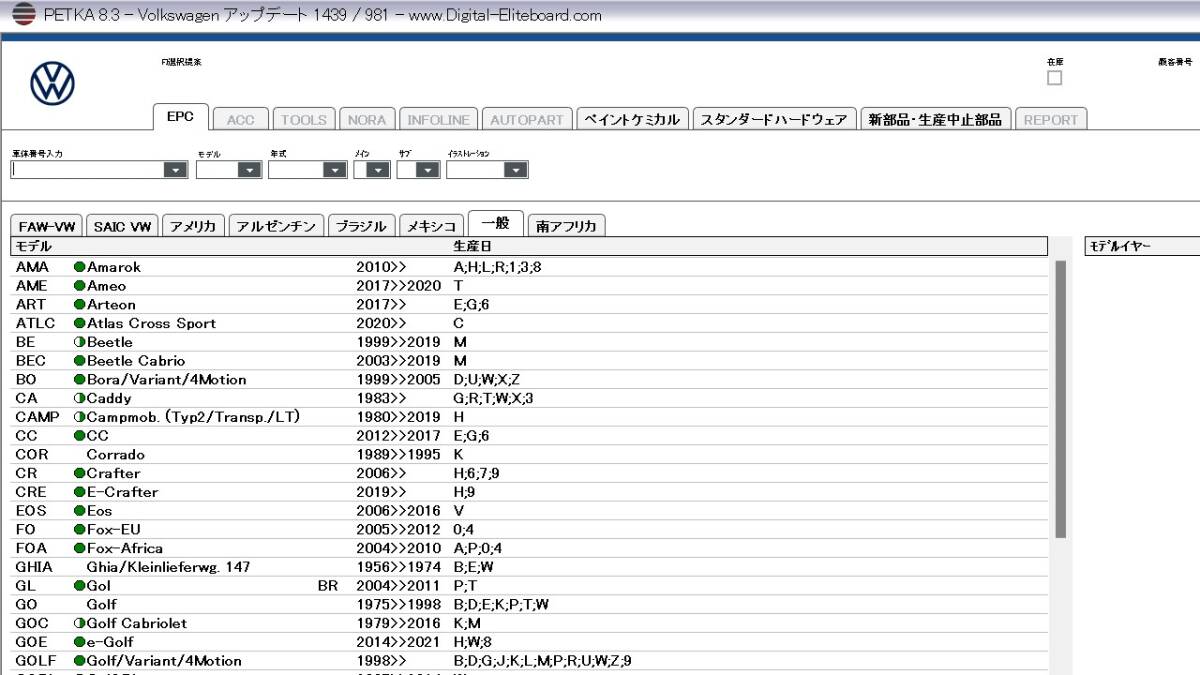Click the Volkswagen logo icon
This screenshot has width=1200, height=675.
click(52, 83)
